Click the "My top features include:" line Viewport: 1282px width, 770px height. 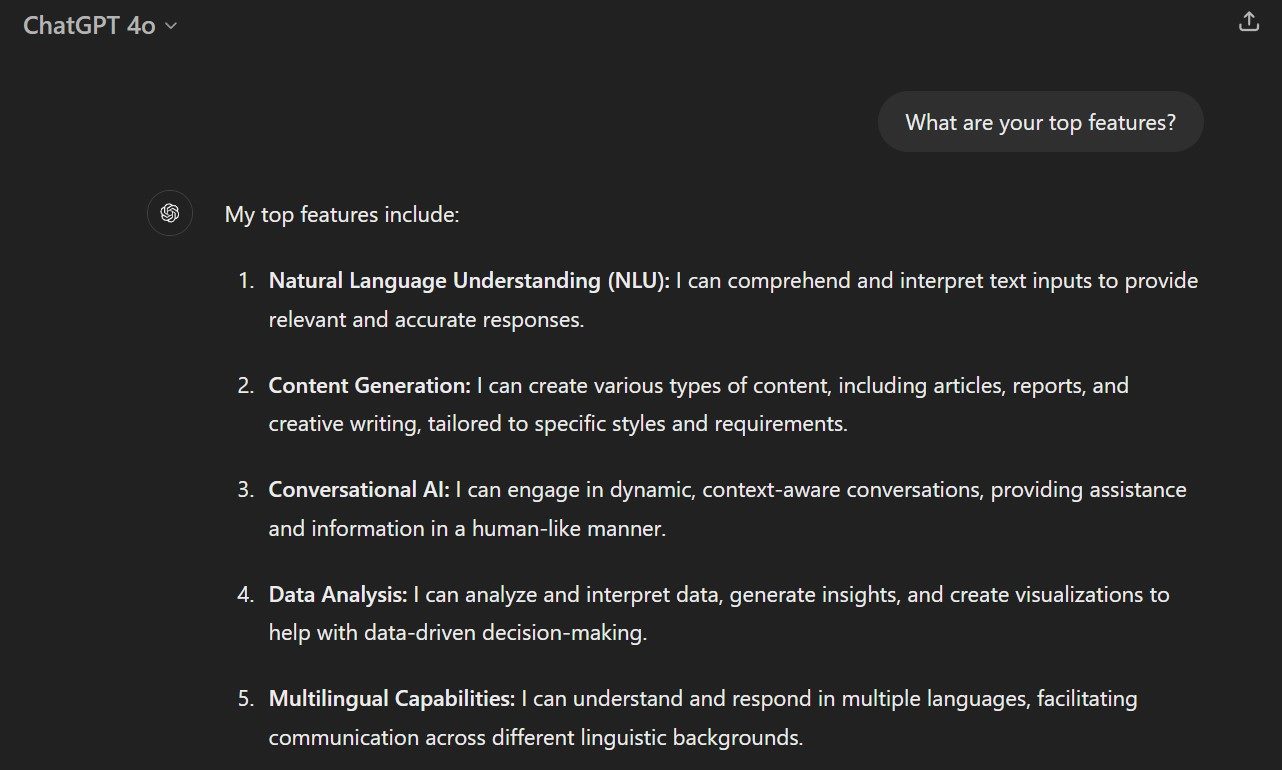(342, 214)
